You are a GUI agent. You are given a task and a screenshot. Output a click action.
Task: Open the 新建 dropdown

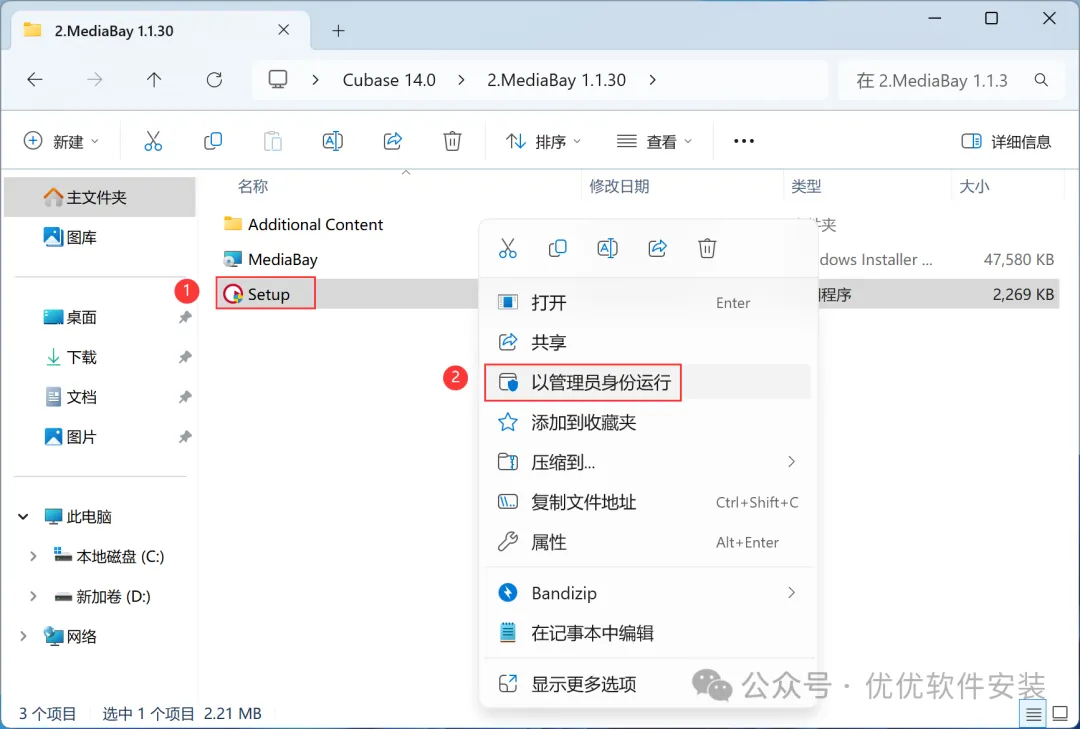click(x=61, y=141)
